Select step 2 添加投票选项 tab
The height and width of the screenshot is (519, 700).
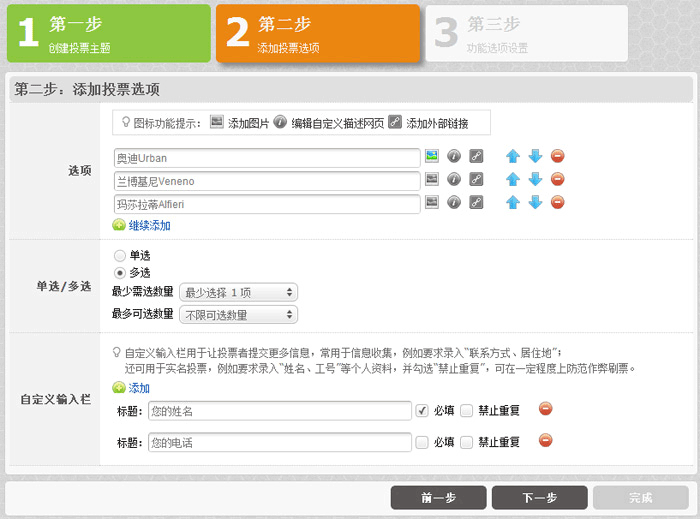(x=318, y=33)
